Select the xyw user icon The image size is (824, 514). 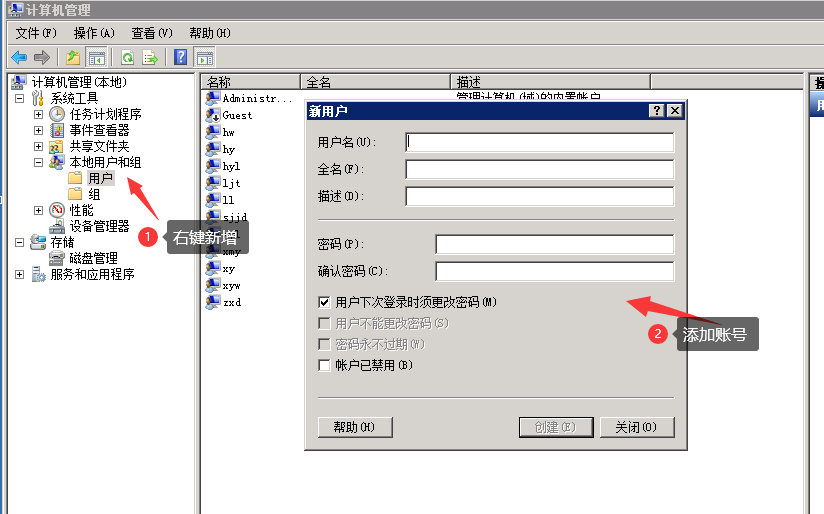pos(213,285)
